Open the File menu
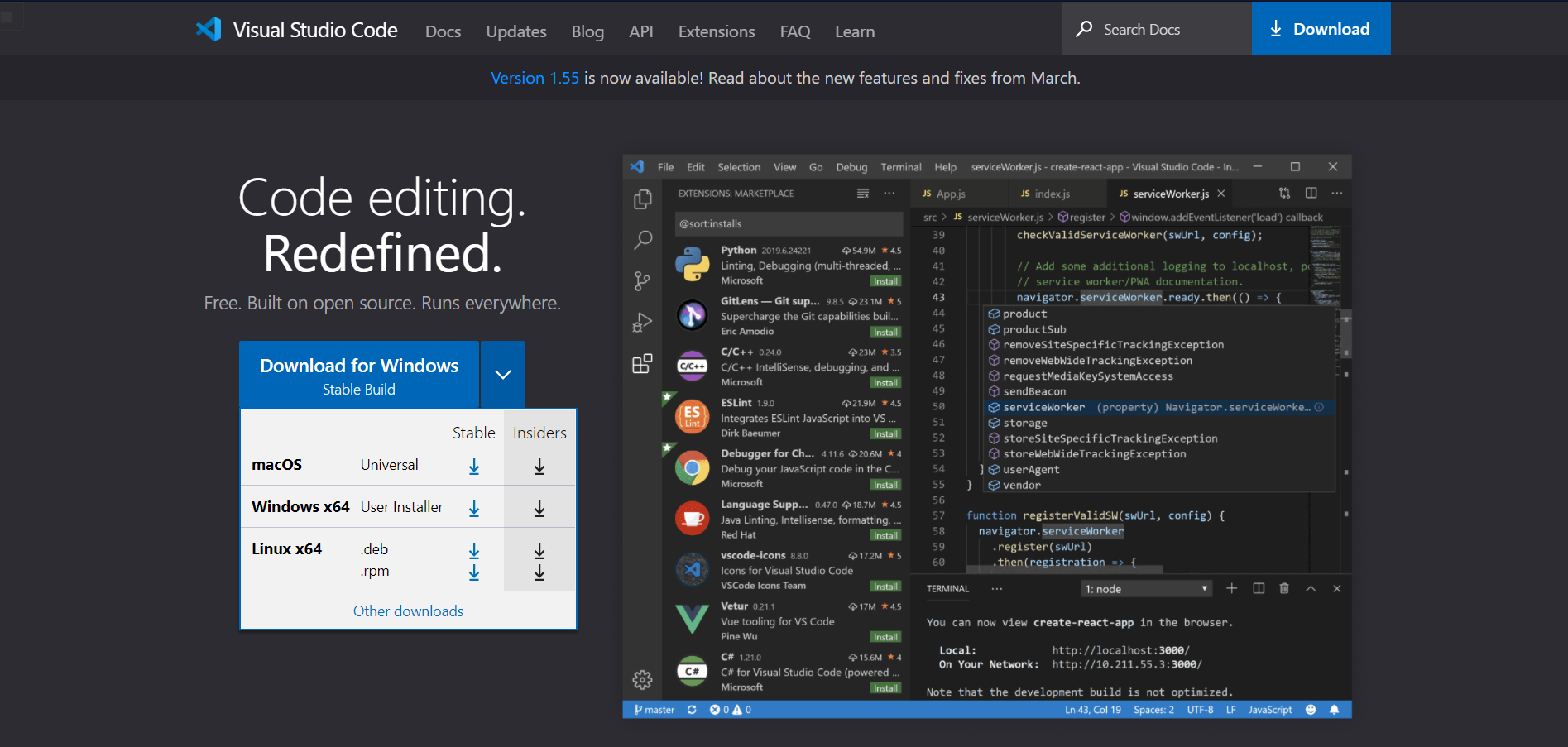This screenshot has height=747, width=1568. pos(666,167)
